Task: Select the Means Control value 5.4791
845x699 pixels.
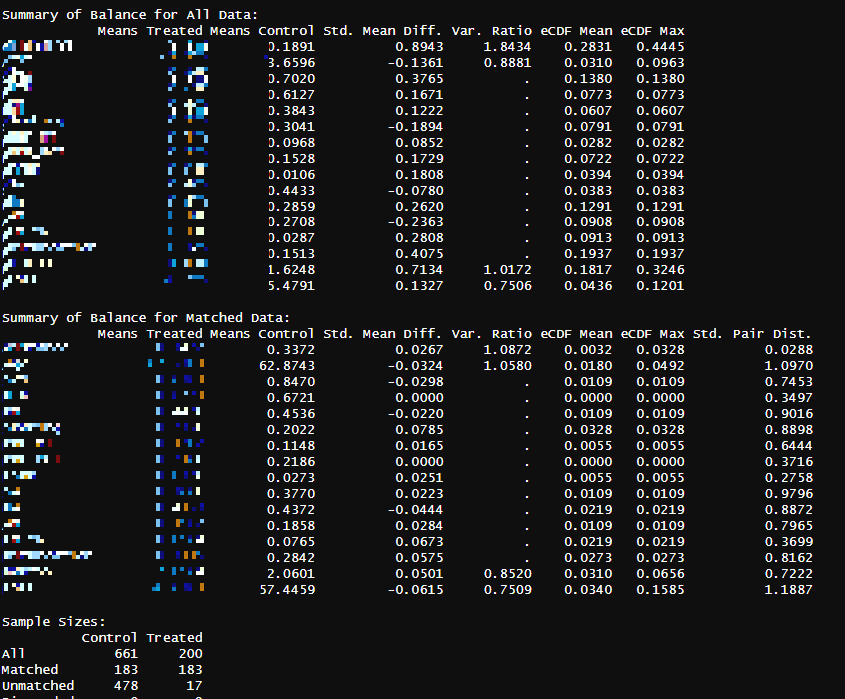Action: (292, 286)
